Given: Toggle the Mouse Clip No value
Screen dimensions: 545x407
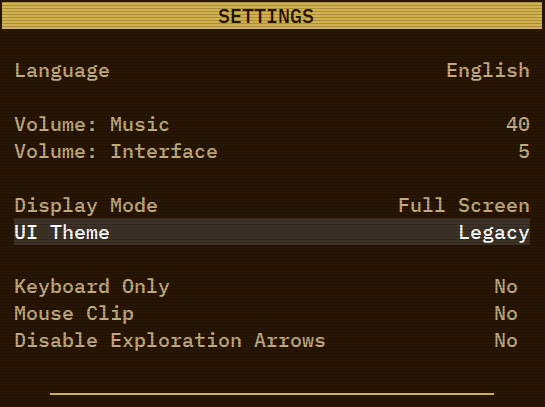Looking at the screenshot, I should pos(506,314).
